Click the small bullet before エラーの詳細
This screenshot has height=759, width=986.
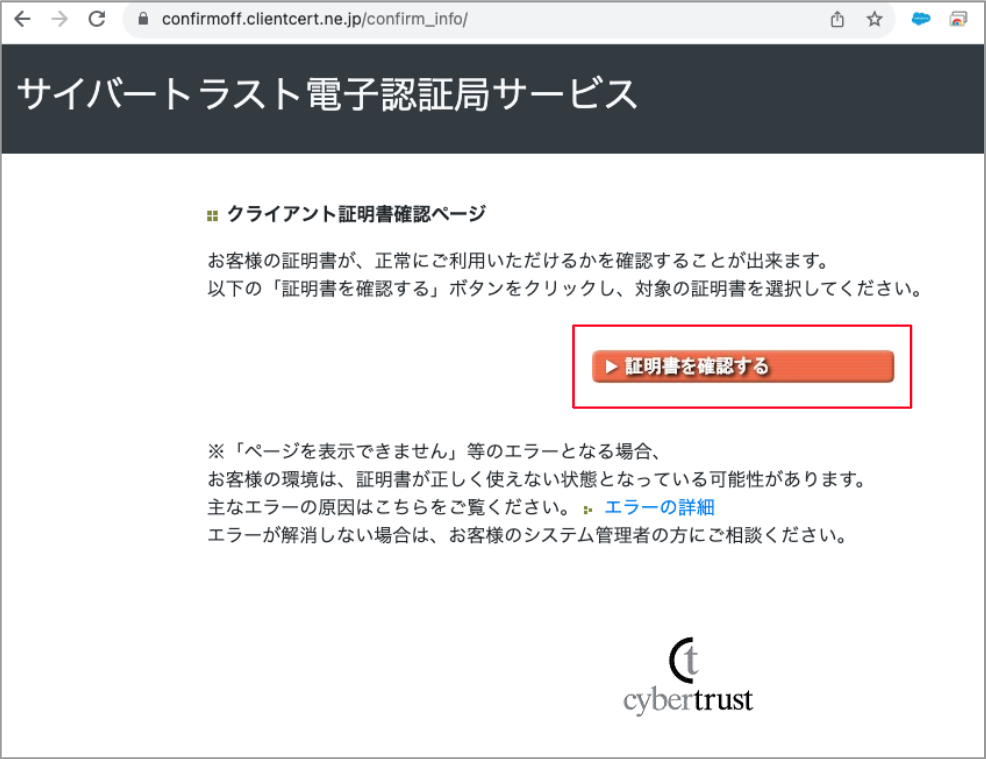589,509
